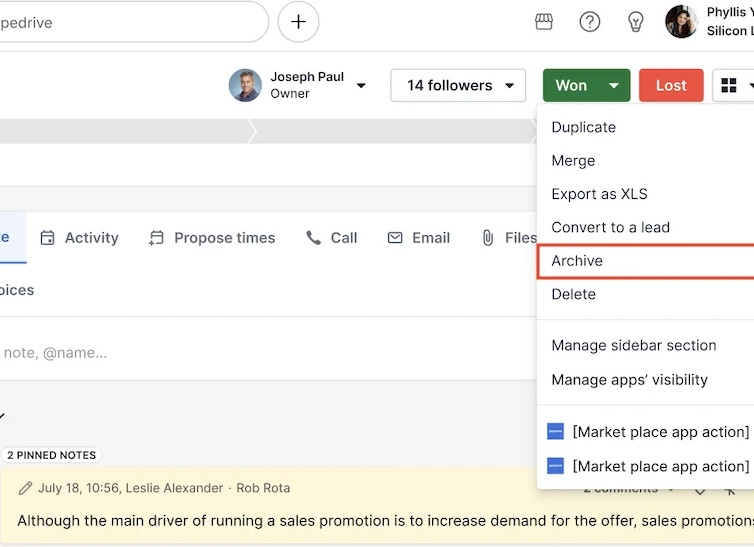Viewport: 754px width, 547px height.
Task: Click the grid layout view icon
Action: pyautogui.click(x=729, y=86)
